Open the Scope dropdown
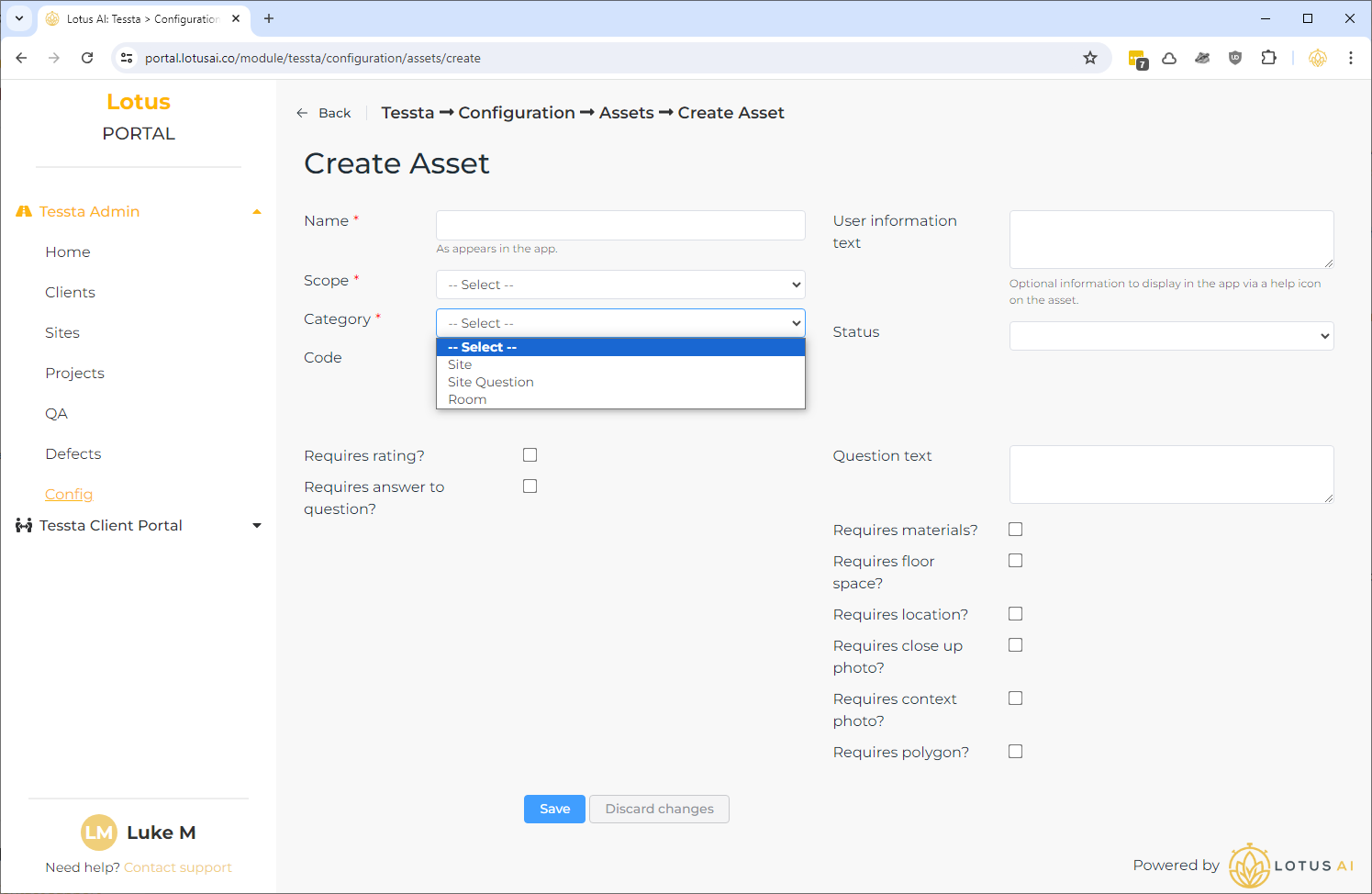The width and height of the screenshot is (1372, 894). pos(620,285)
